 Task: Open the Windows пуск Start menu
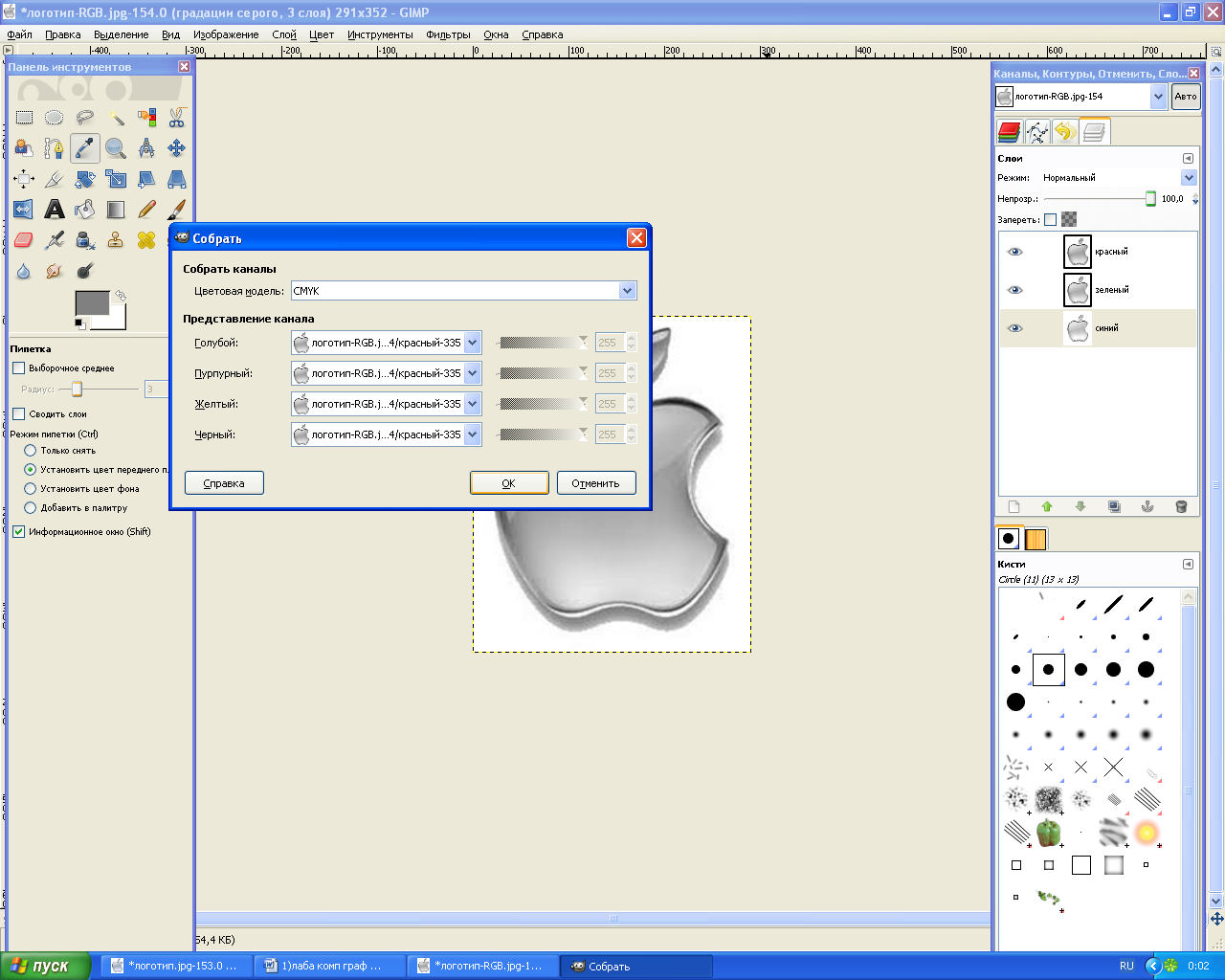[x=45, y=967]
